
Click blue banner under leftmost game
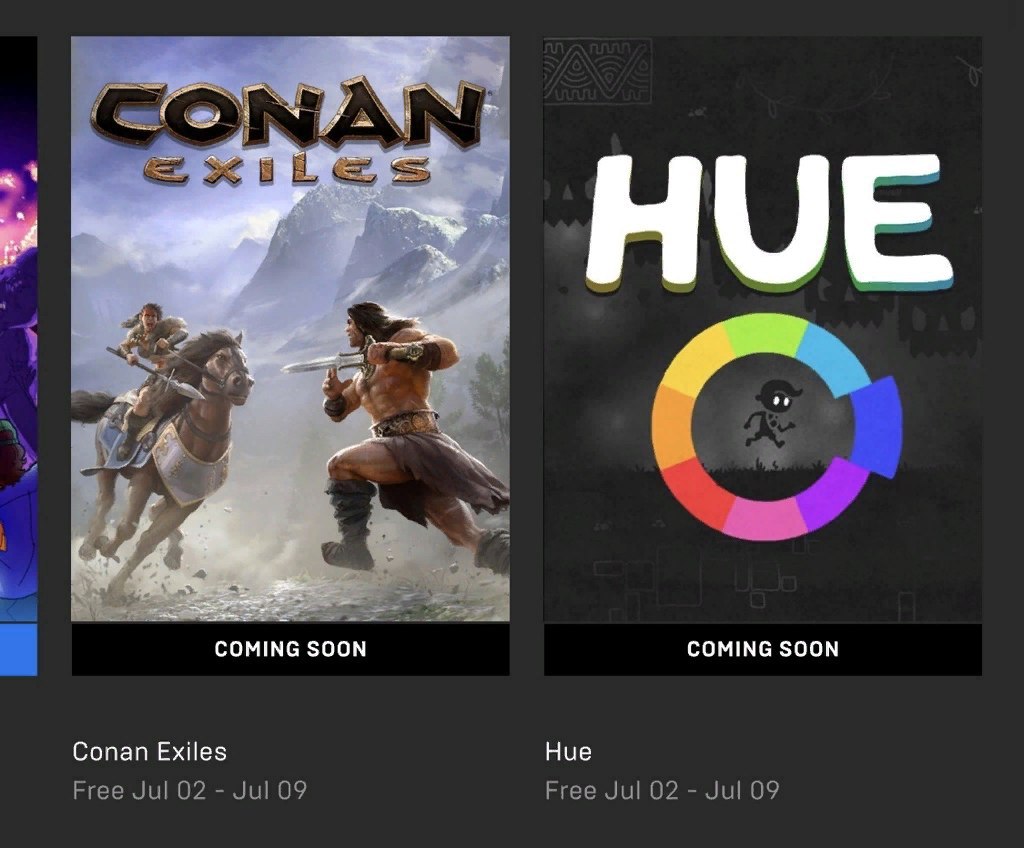(x=18, y=649)
